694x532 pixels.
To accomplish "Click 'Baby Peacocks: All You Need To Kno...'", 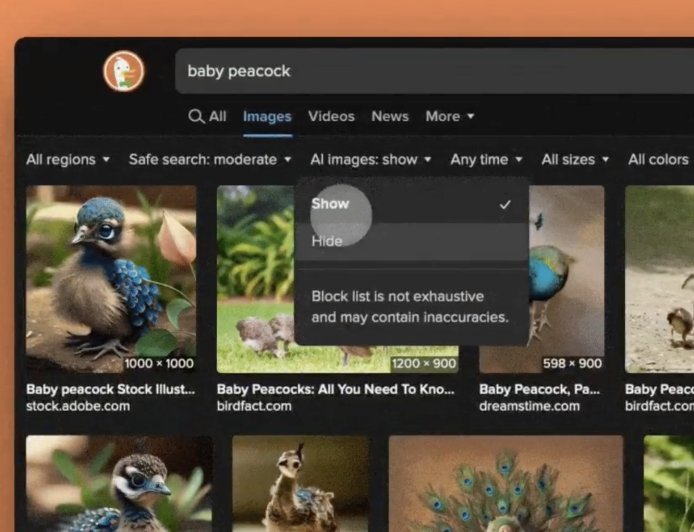I will pyautogui.click(x=335, y=389).
